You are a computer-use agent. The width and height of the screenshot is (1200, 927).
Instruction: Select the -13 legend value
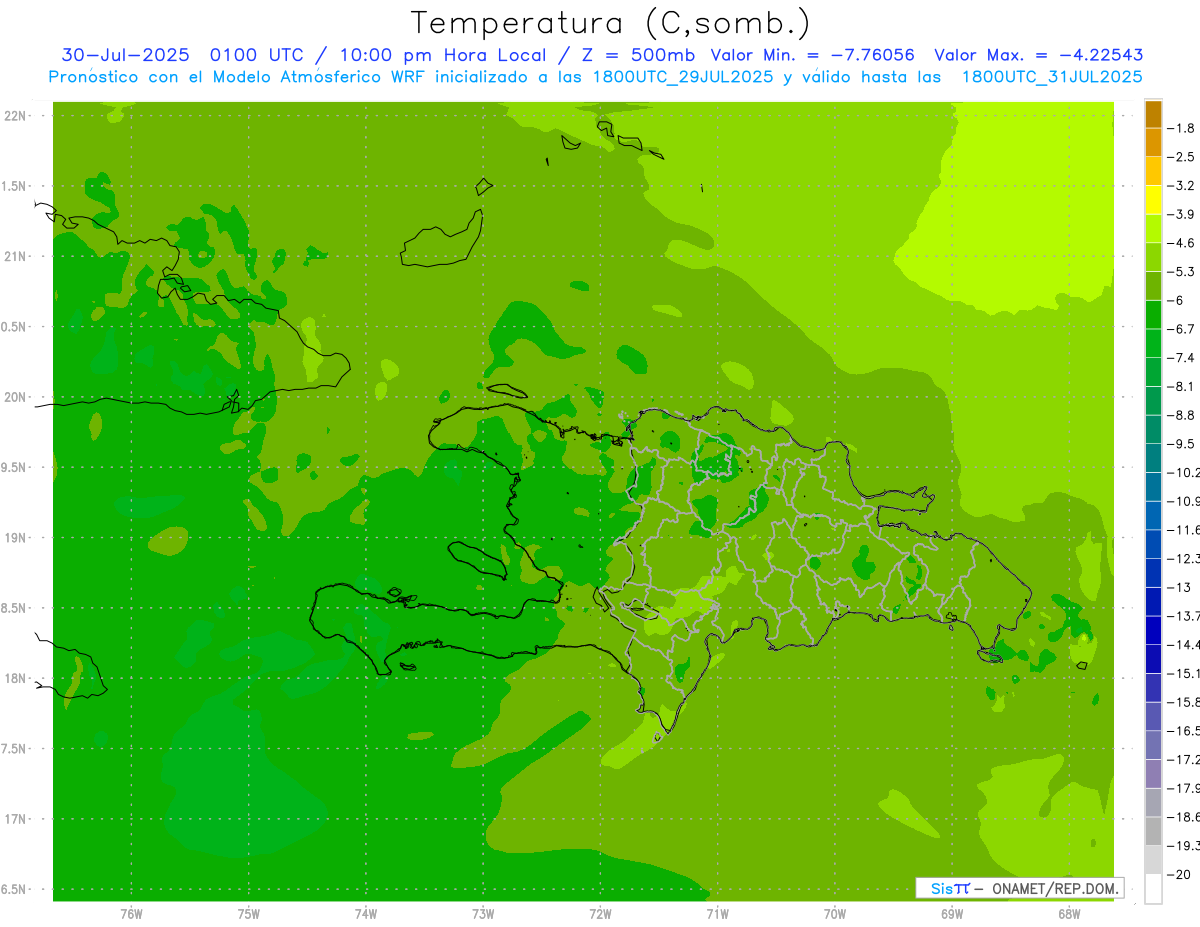[1181, 588]
